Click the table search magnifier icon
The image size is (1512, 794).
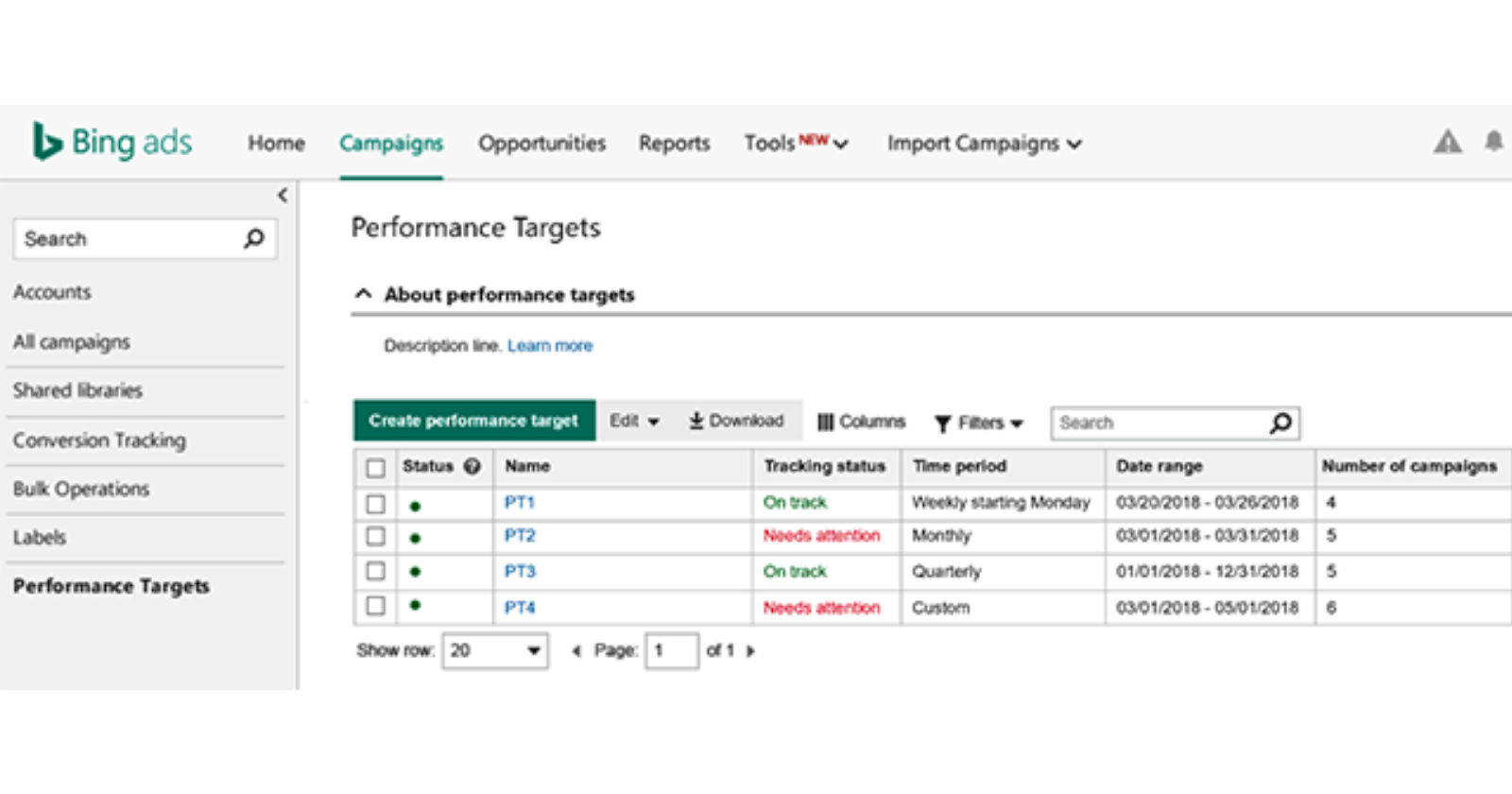(1280, 423)
